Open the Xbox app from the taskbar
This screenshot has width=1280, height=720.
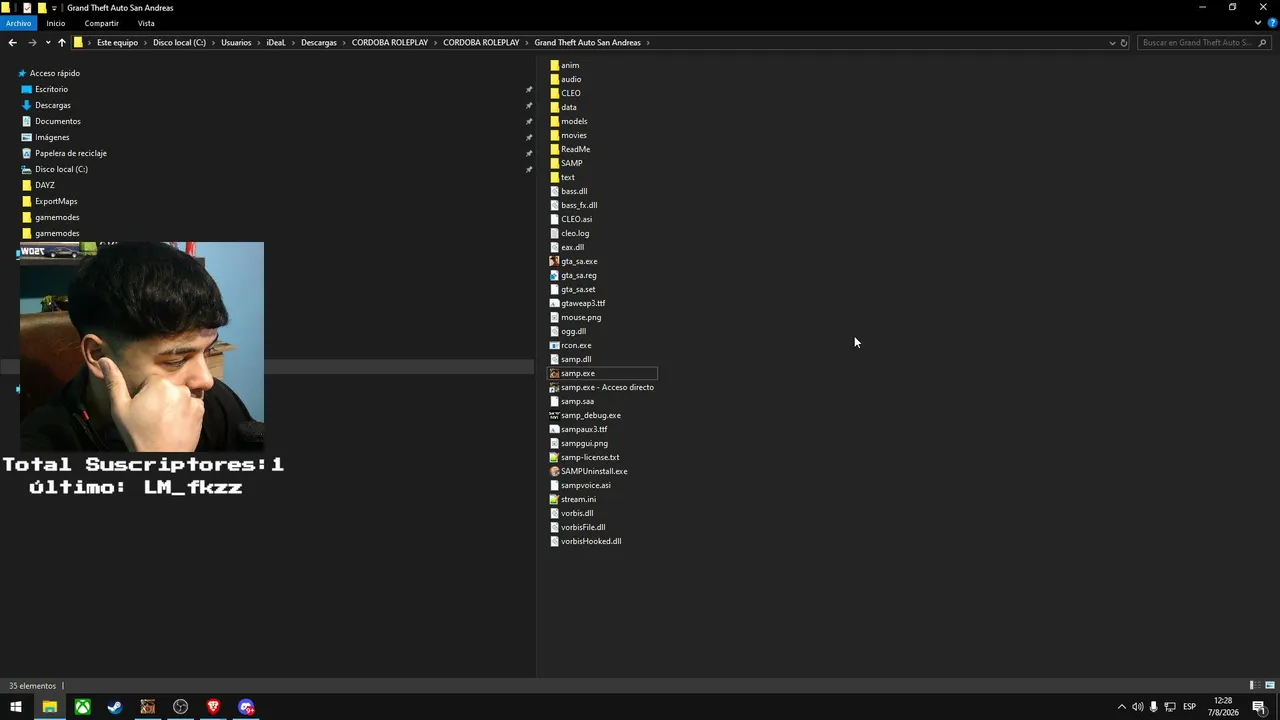click(x=82, y=707)
